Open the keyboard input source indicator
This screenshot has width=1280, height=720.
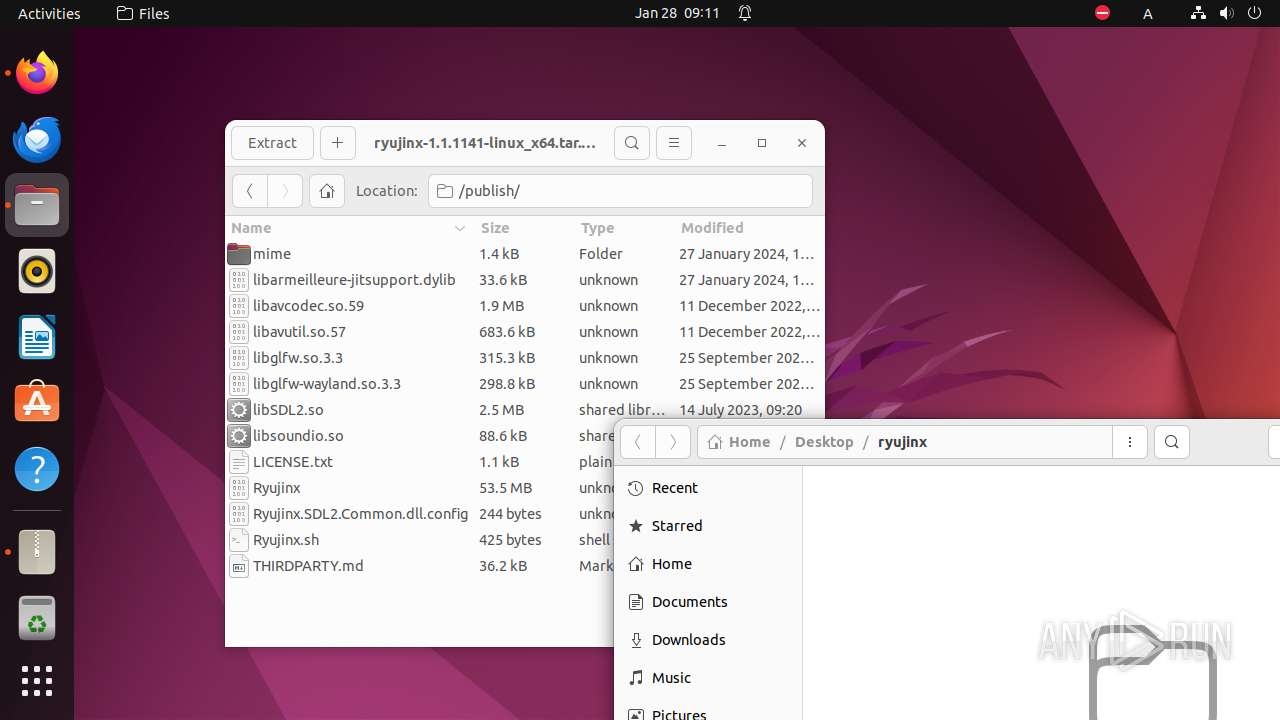(x=1148, y=13)
